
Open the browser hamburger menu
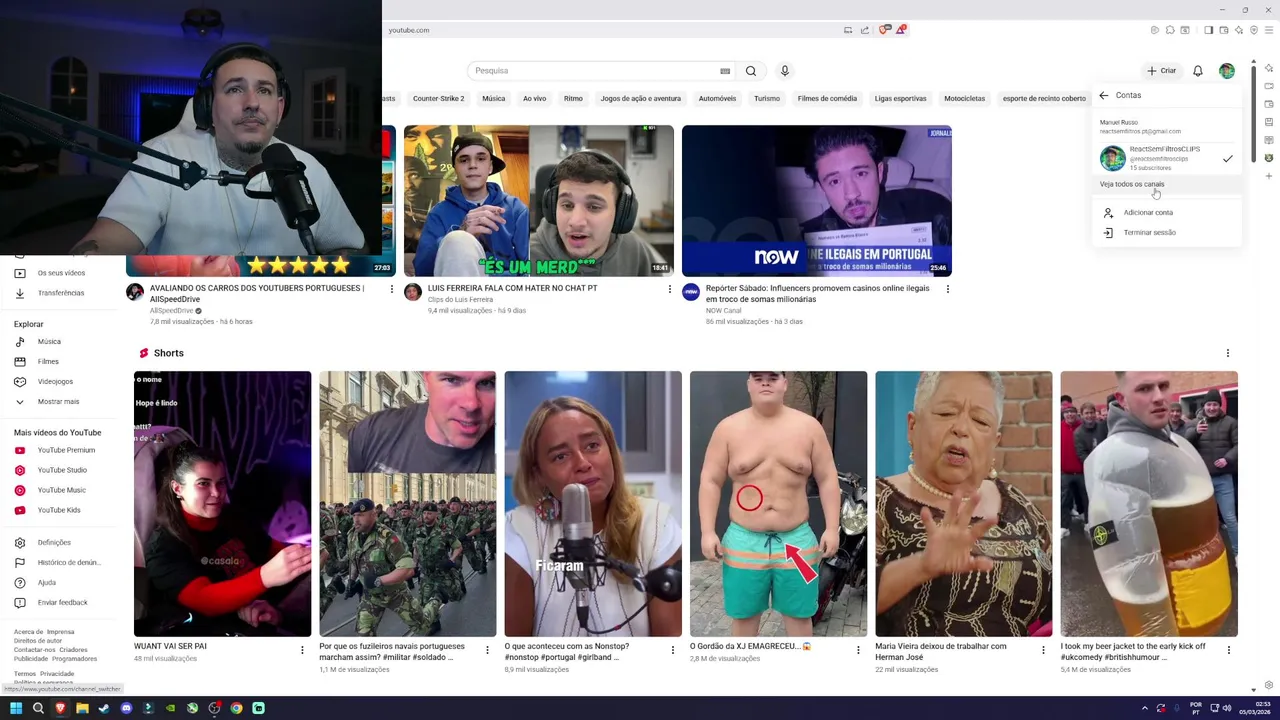1268,30
